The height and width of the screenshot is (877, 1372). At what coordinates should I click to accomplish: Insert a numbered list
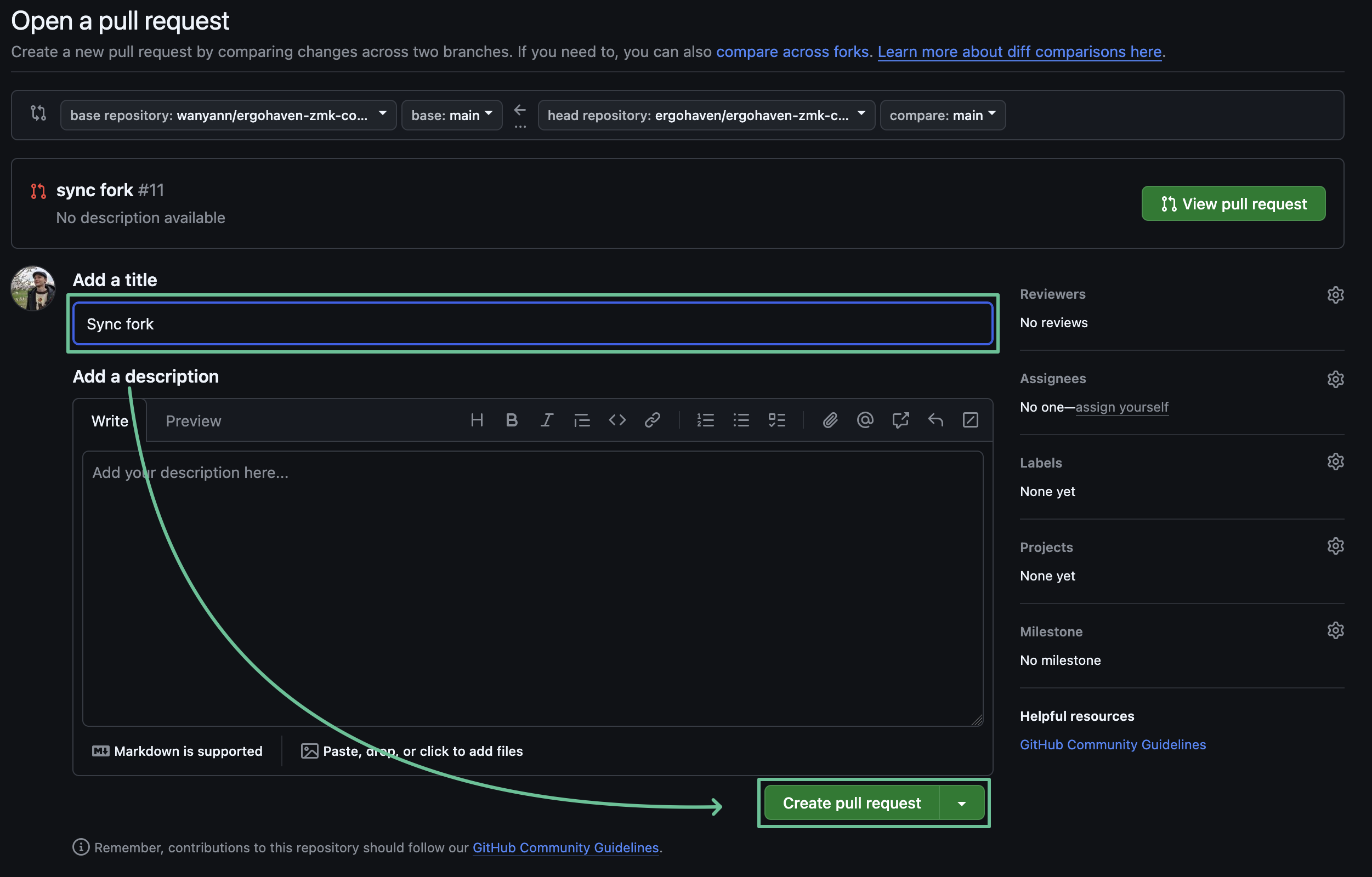tap(705, 420)
